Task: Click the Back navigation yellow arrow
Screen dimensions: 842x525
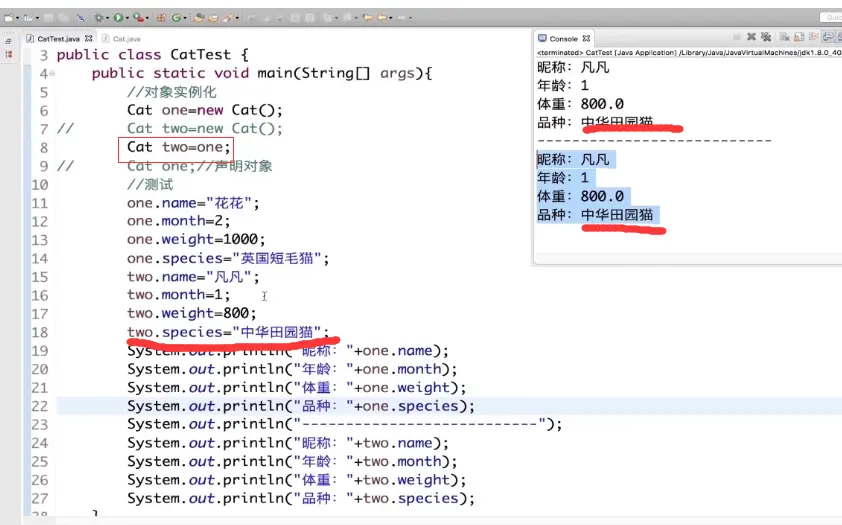Action: click(367, 18)
